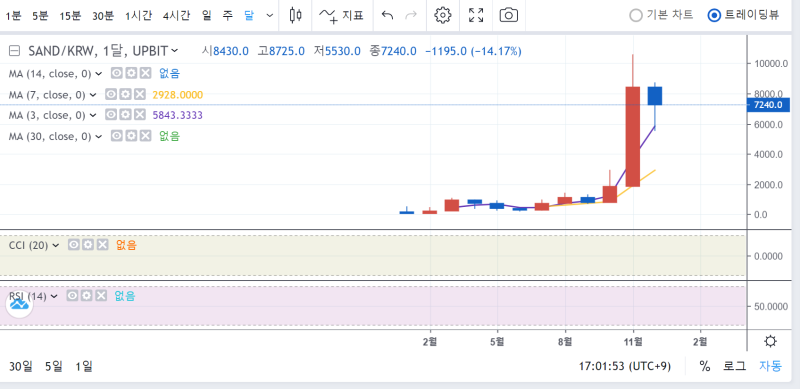The height and width of the screenshot is (389, 800).
Task: Click the 11월 label on time axis
Action: pos(633,341)
